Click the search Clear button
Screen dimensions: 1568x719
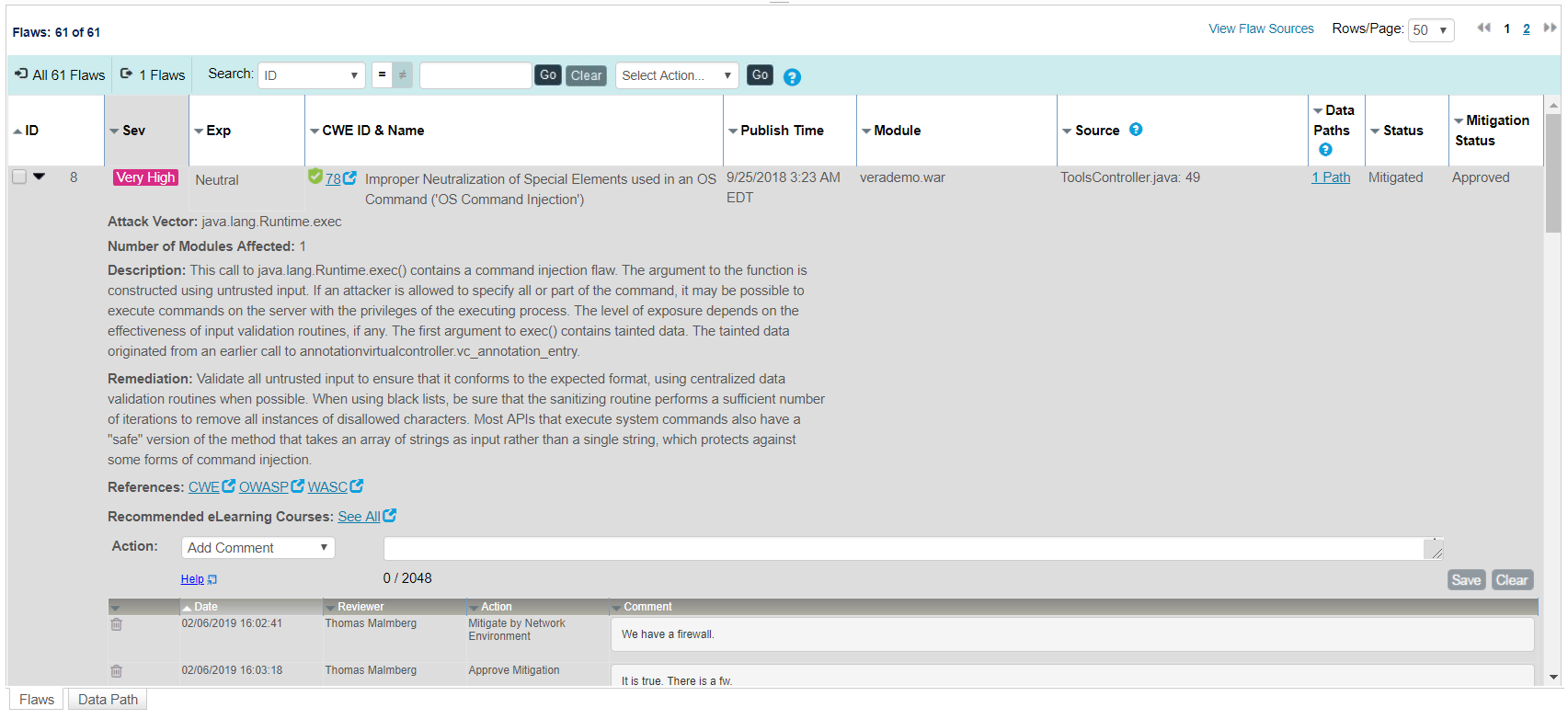pos(586,75)
